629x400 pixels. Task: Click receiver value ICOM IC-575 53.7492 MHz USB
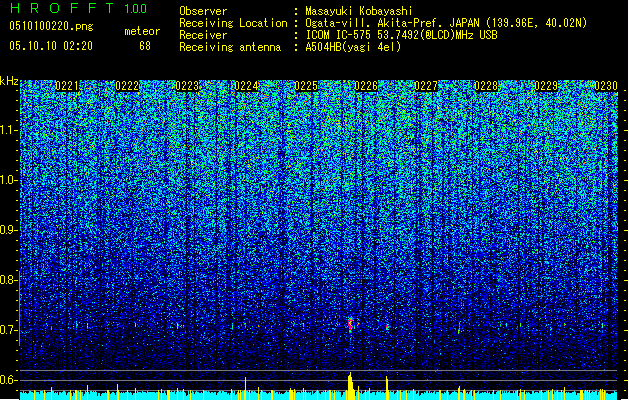point(401,35)
